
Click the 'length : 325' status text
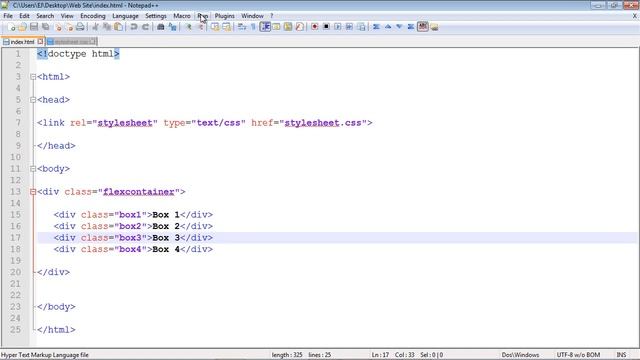pyautogui.click(x=287, y=355)
